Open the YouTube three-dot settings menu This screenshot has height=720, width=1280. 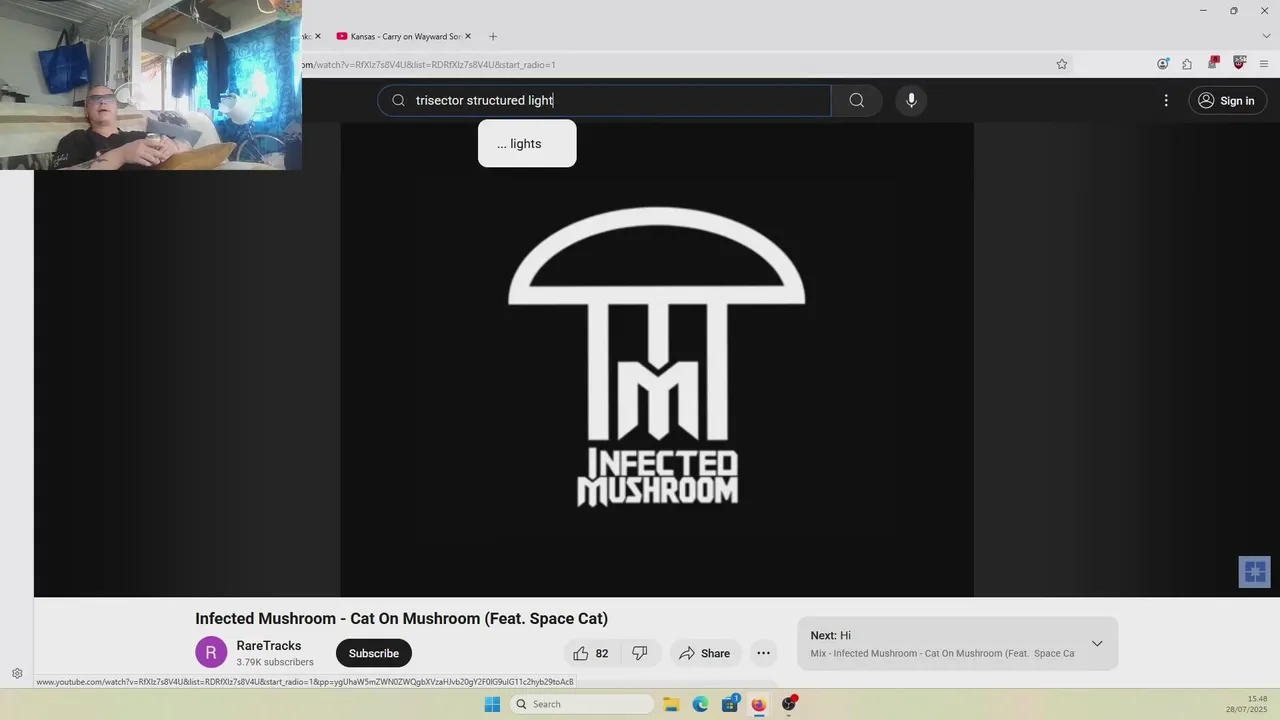tap(1166, 100)
